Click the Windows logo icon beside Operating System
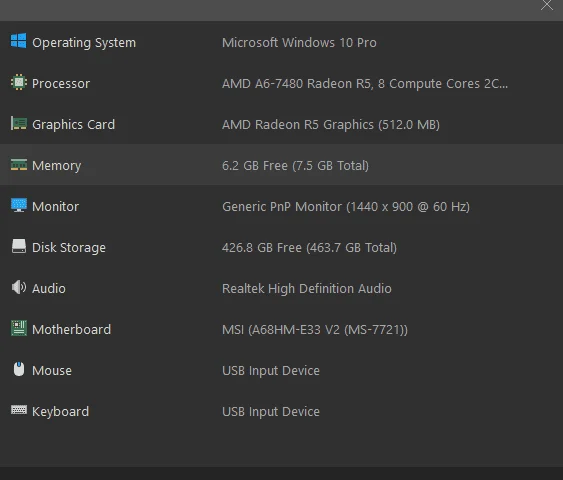Image resolution: width=563 pixels, height=480 pixels. coord(18,41)
